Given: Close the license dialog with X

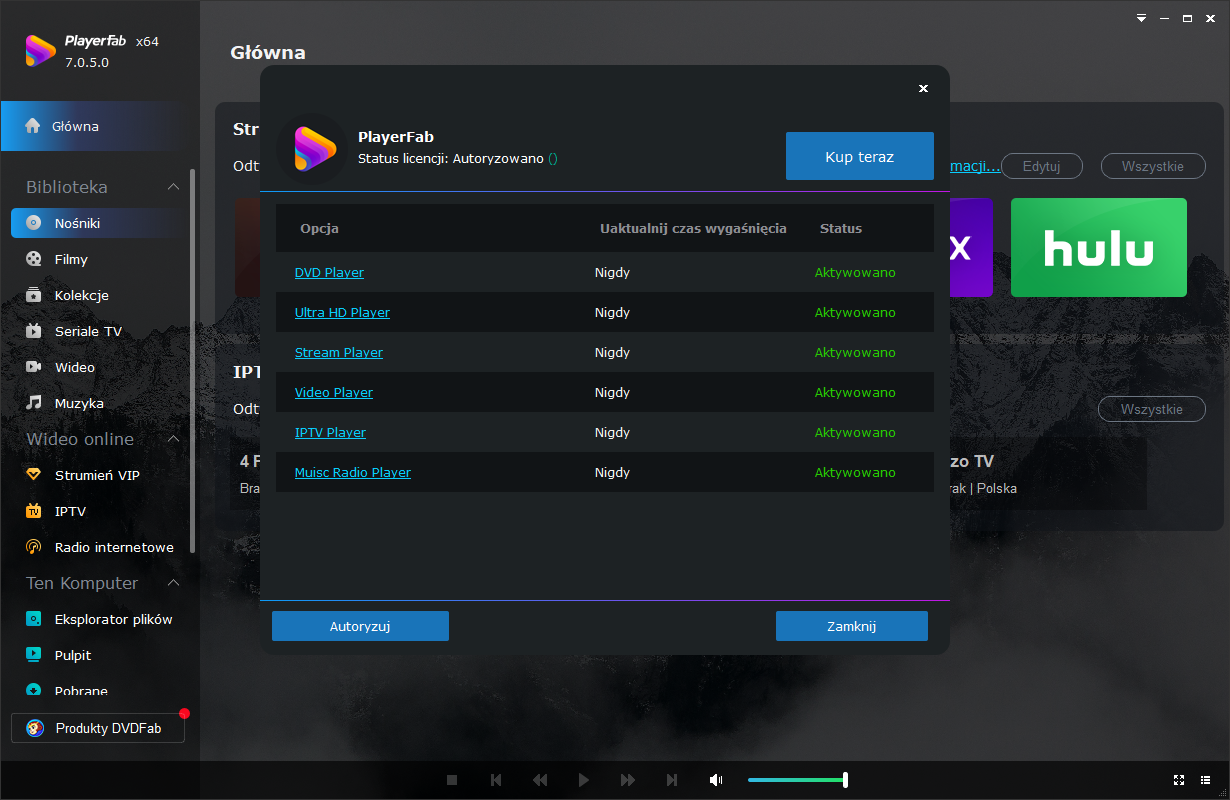Looking at the screenshot, I should [923, 88].
